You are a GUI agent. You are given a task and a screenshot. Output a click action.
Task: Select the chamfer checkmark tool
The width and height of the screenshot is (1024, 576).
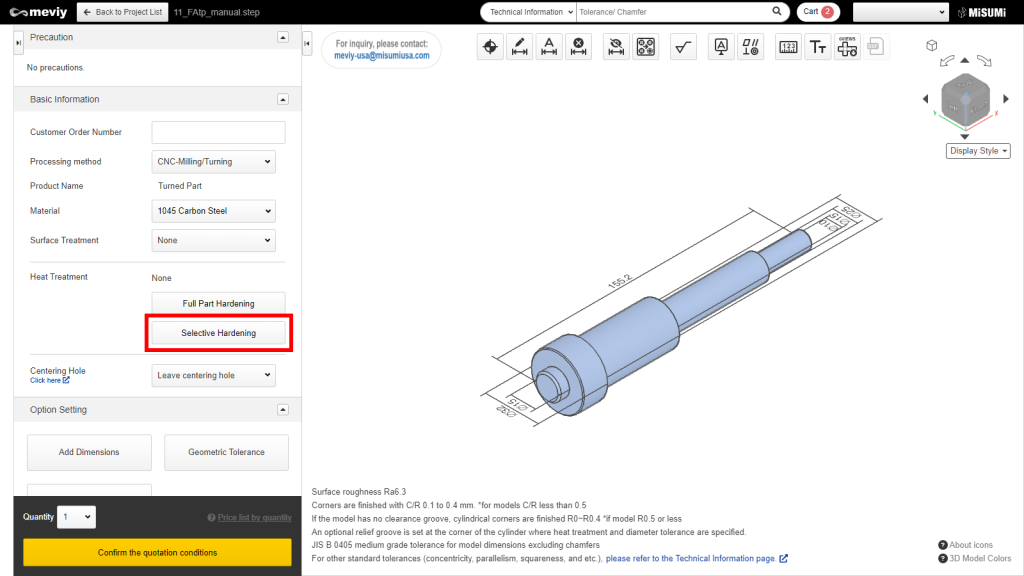point(683,46)
